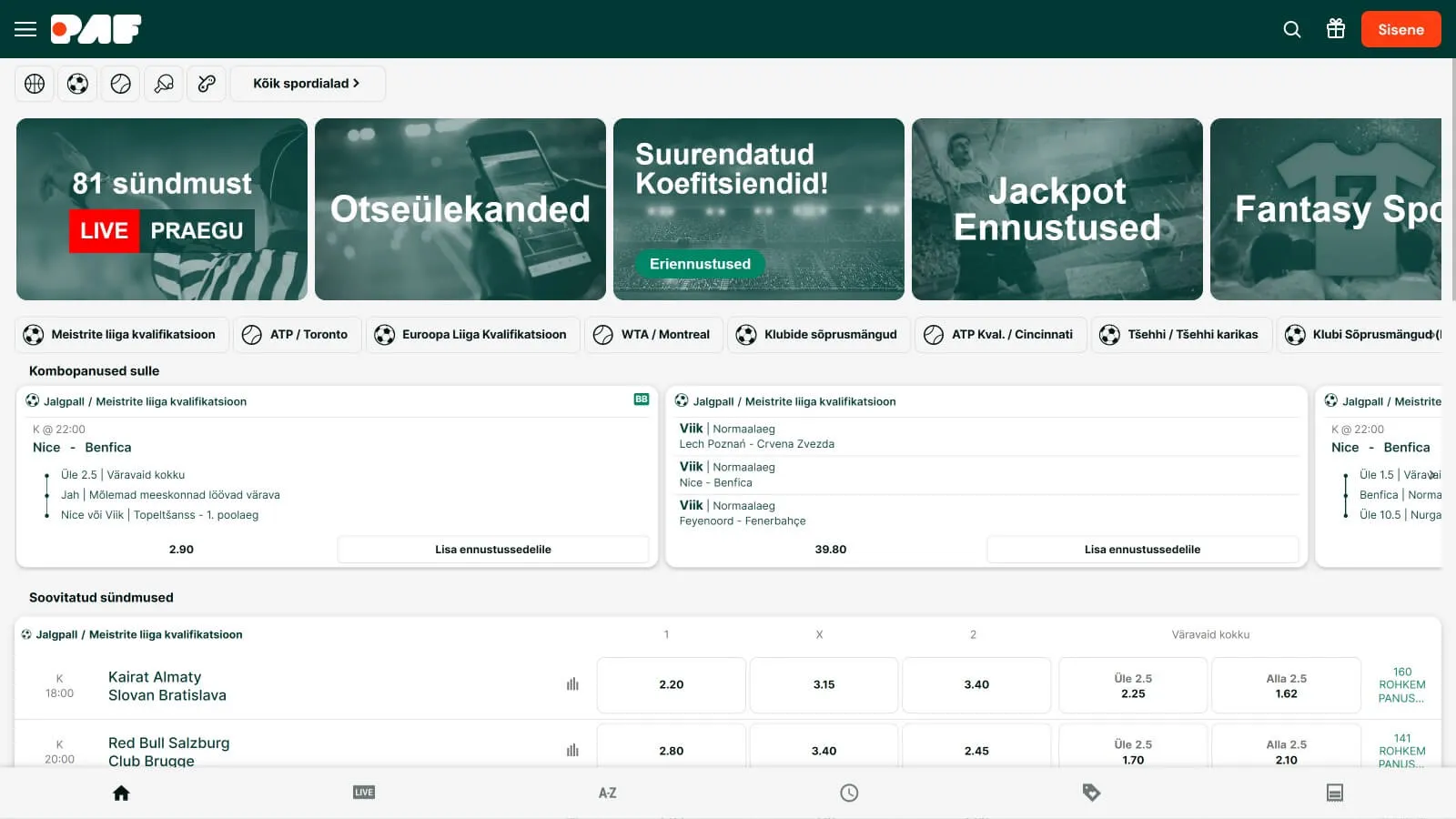Bet on Club Brugge win at 2.45
The width and height of the screenshot is (1456, 819).
click(x=976, y=747)
